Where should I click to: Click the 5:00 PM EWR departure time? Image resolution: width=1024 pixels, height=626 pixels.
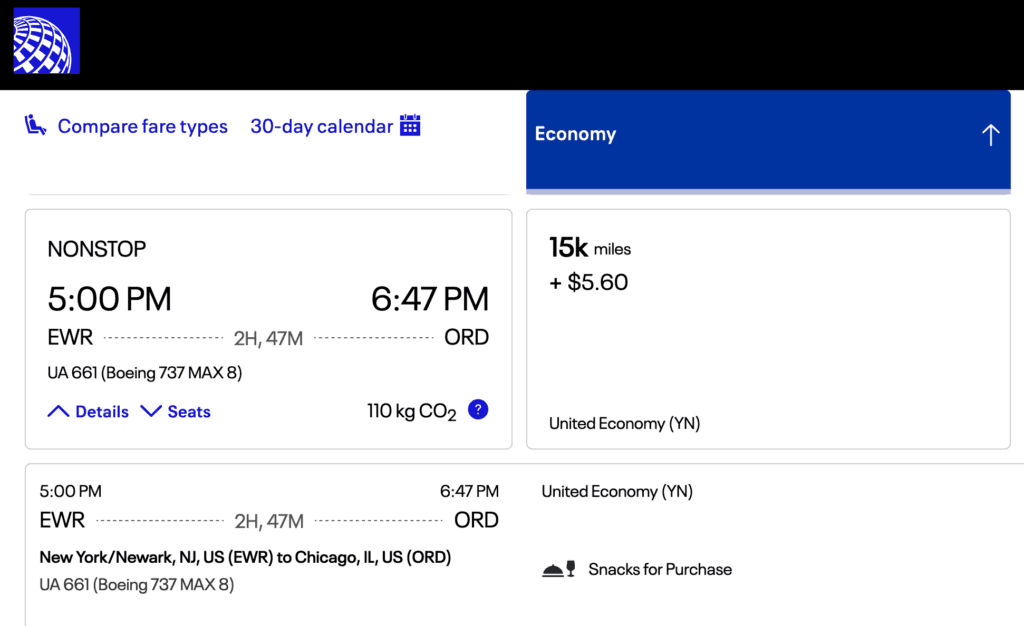[x=110, y=299]
